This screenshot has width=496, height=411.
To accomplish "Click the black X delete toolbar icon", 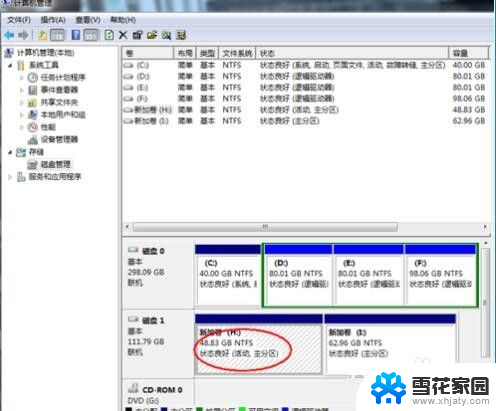I will pyautogui.click(x=123, y=35).
